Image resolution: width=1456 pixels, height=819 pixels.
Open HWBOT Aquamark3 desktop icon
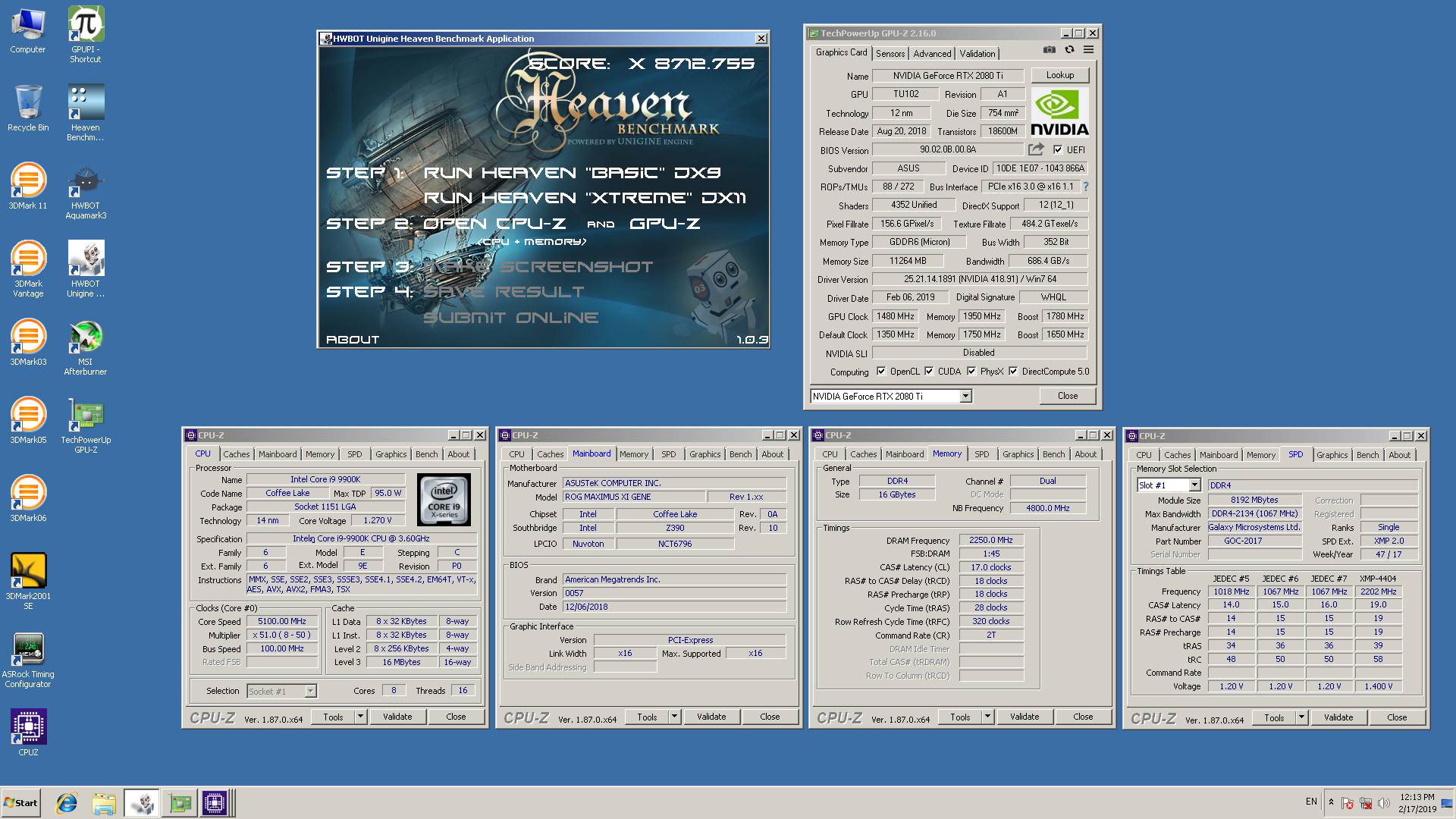tap(86, 191)
